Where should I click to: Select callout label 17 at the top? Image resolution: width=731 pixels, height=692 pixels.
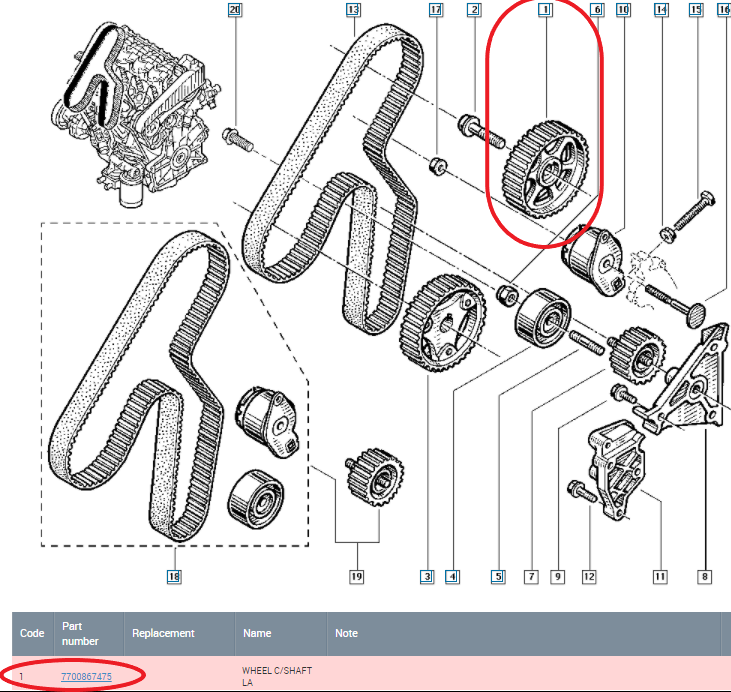[x=436, y=10]
